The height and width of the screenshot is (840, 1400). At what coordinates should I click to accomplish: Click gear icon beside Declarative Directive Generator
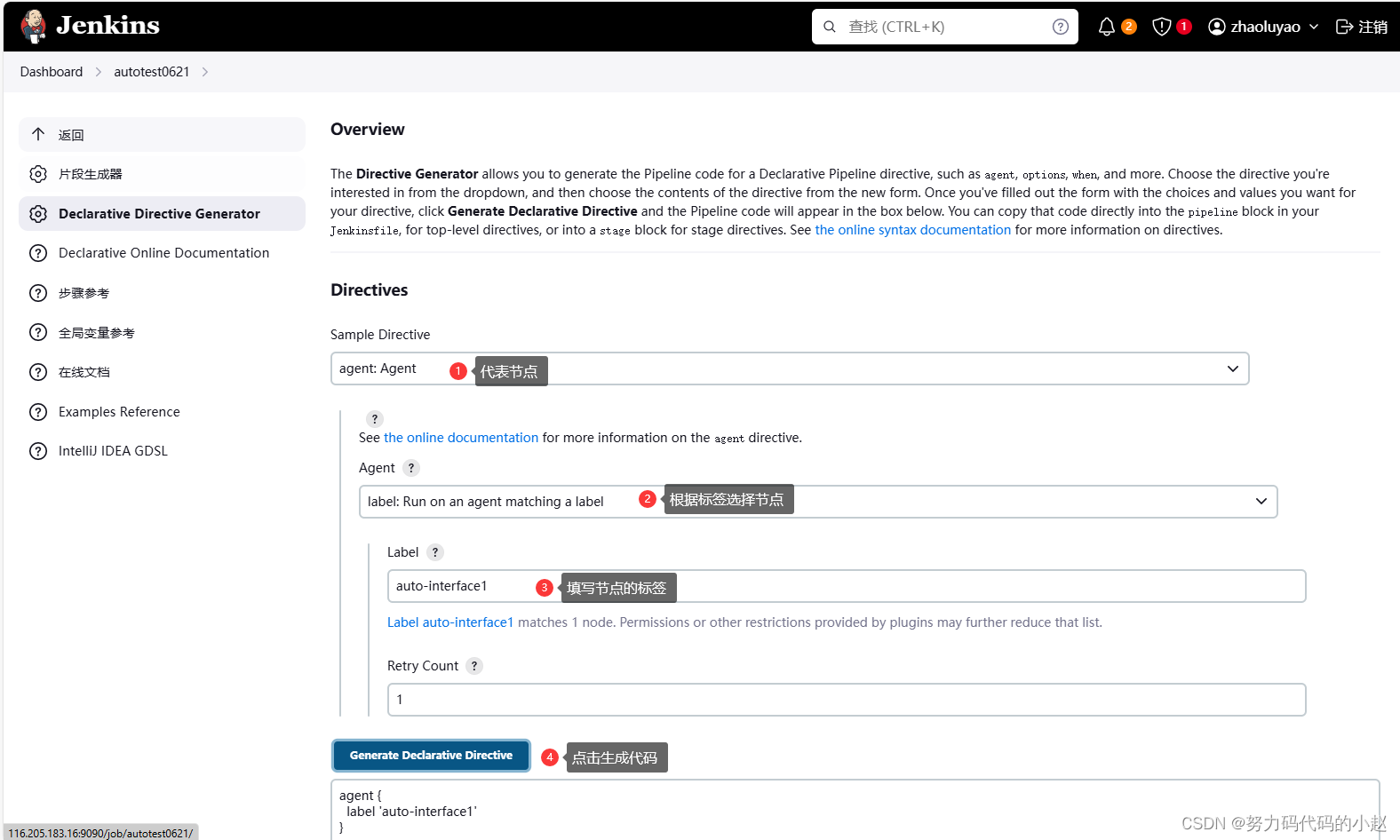[38, 214]
